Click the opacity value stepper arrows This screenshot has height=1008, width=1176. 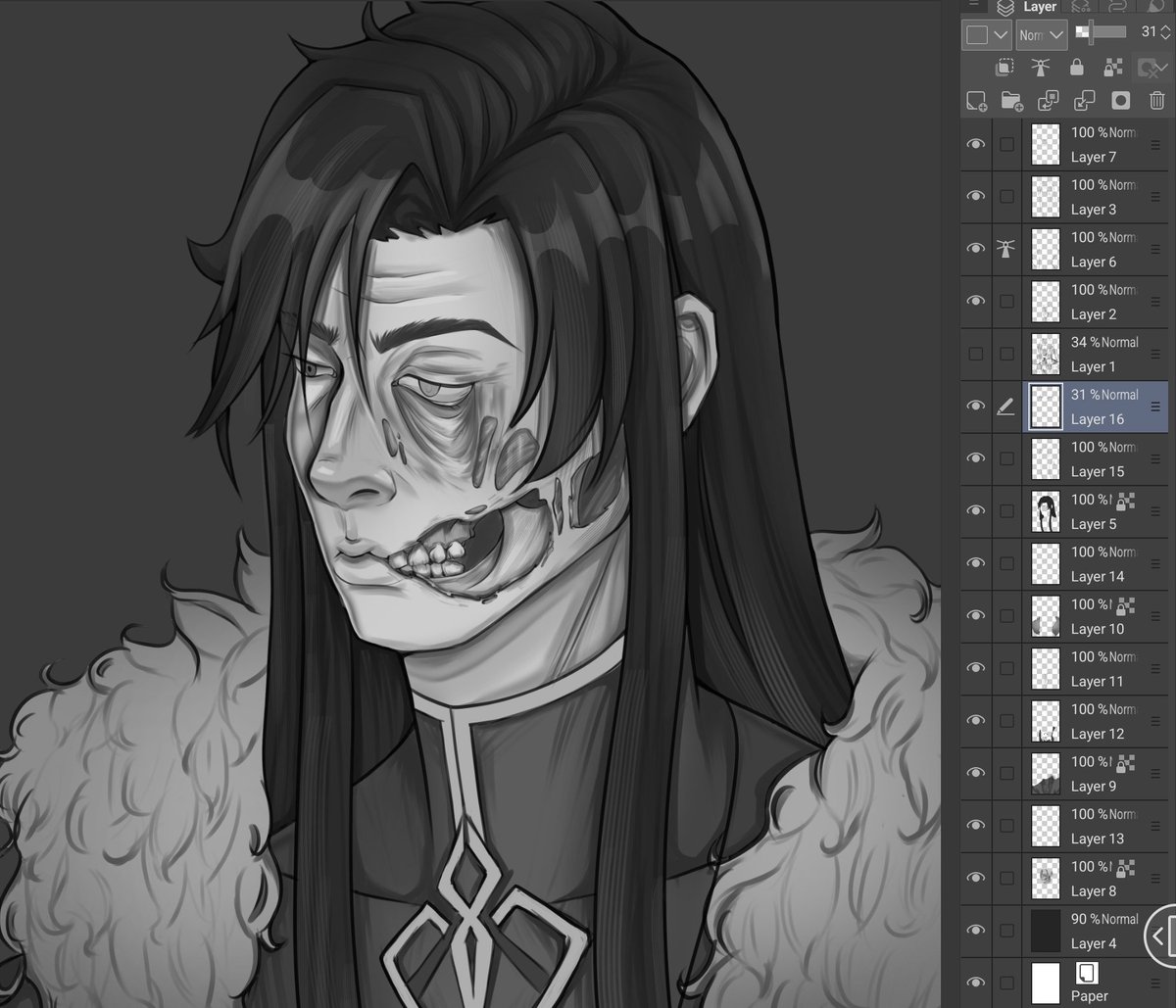click(1164, 32)
